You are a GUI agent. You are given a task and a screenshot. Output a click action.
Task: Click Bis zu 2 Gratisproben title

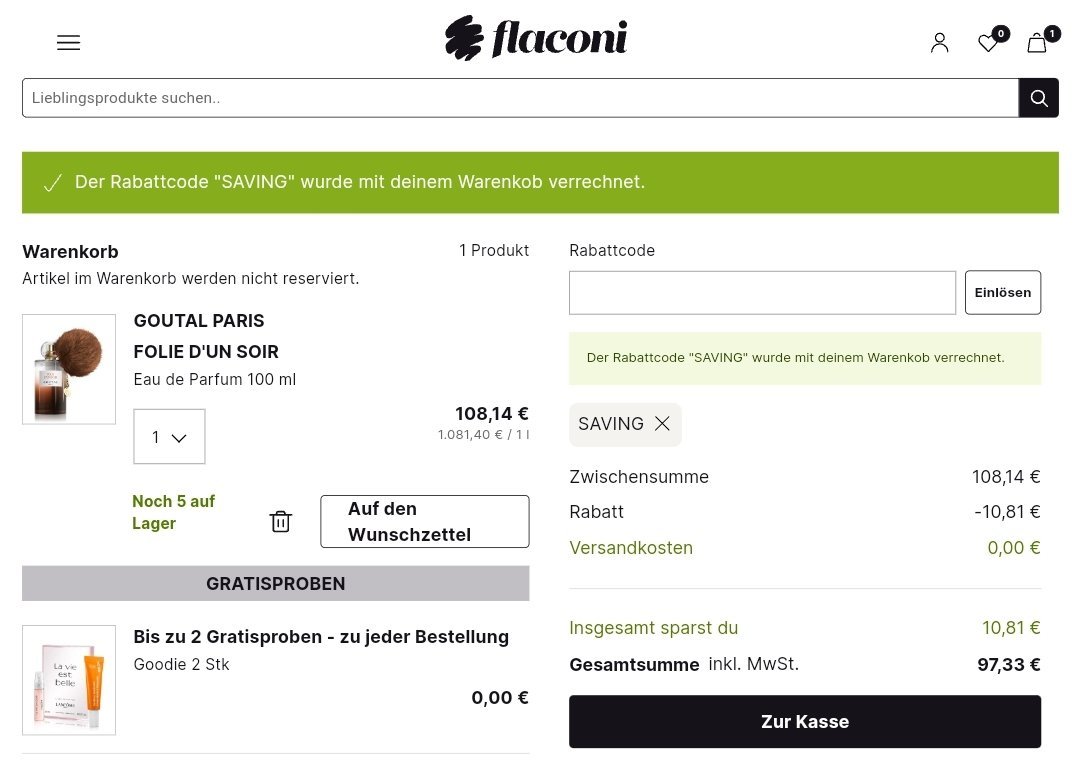tap(321, 637)
